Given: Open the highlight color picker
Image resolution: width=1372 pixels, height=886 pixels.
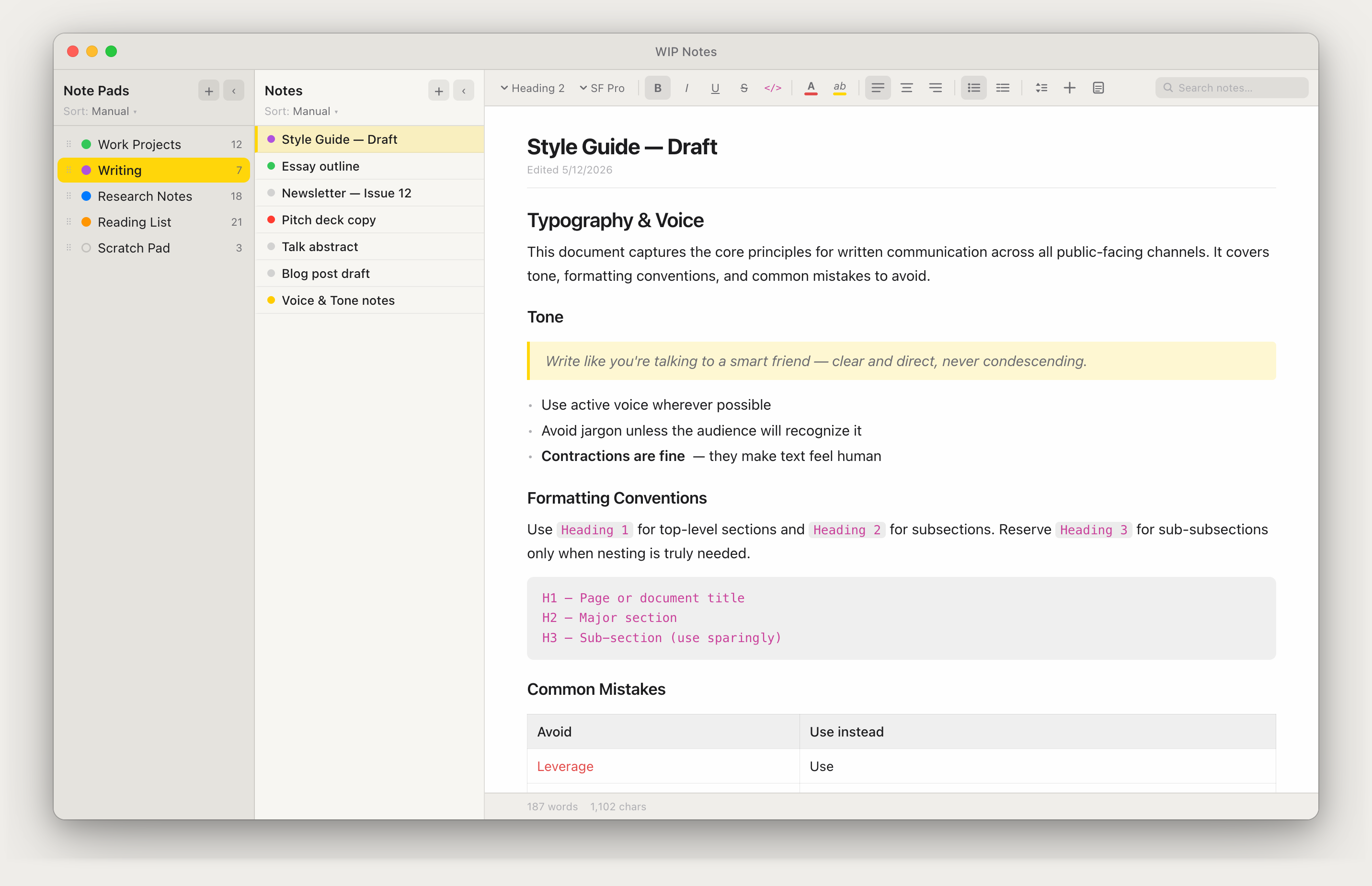Looking at the screenshot, I should tap(839, 88).
